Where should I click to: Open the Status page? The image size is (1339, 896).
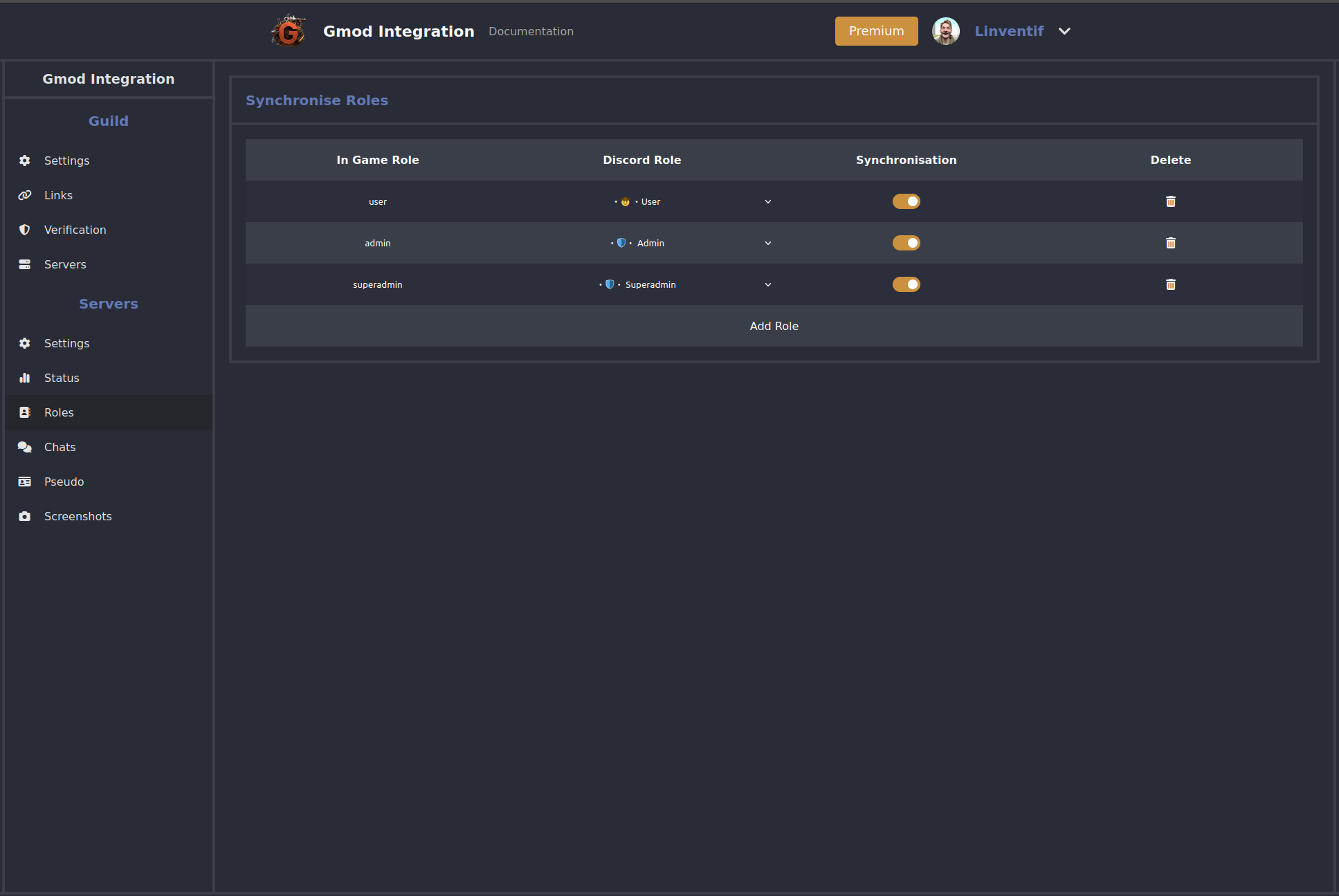[109, 378]
